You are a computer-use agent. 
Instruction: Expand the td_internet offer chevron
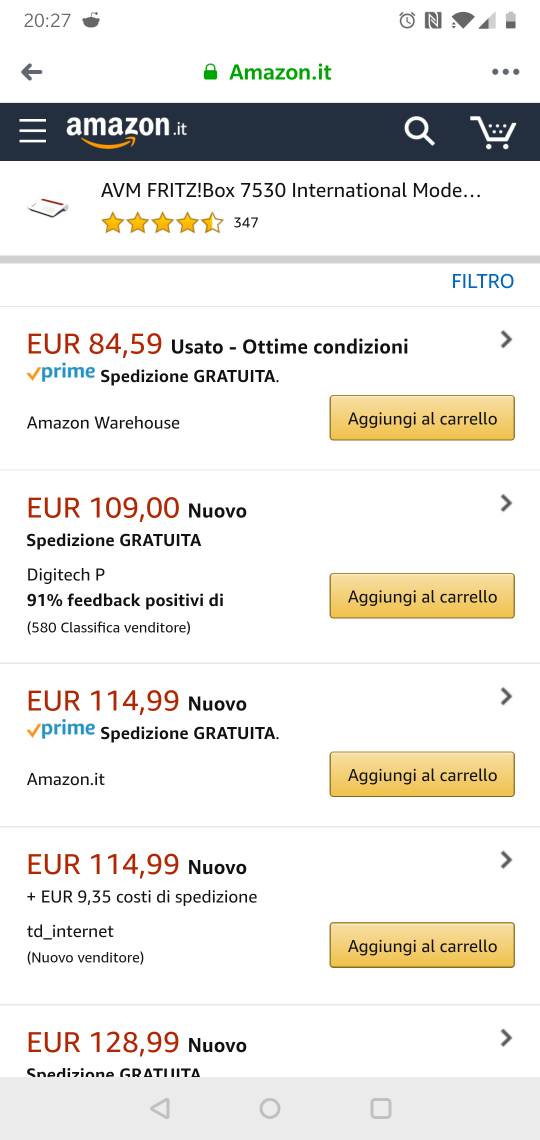pyautogui.click(x=507, y=859)
